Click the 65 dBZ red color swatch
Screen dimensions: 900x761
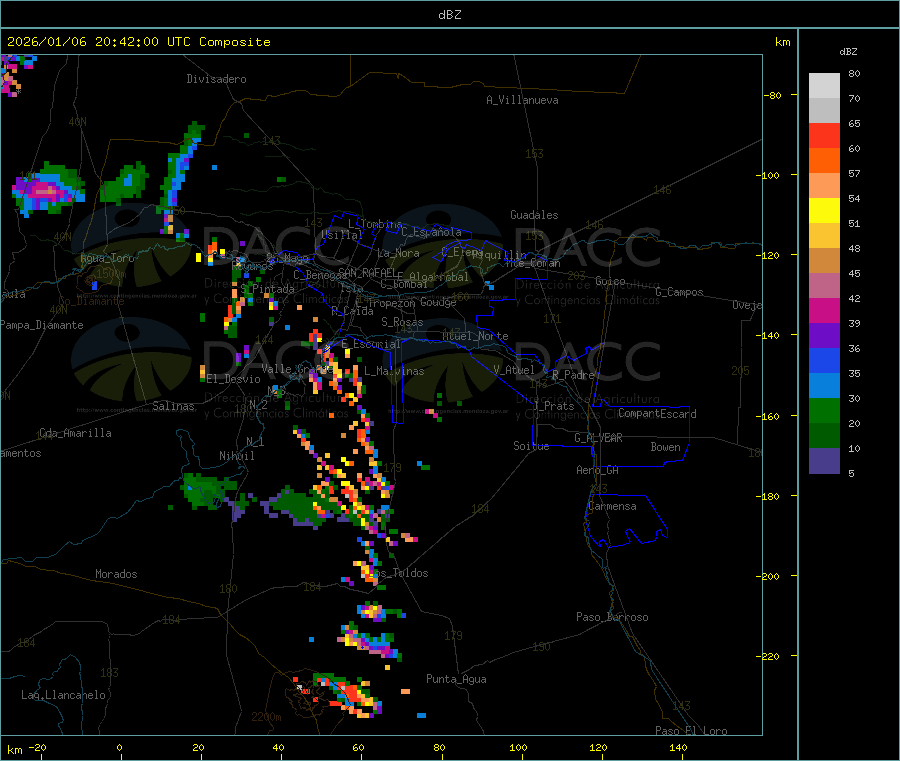click(824, 135)
